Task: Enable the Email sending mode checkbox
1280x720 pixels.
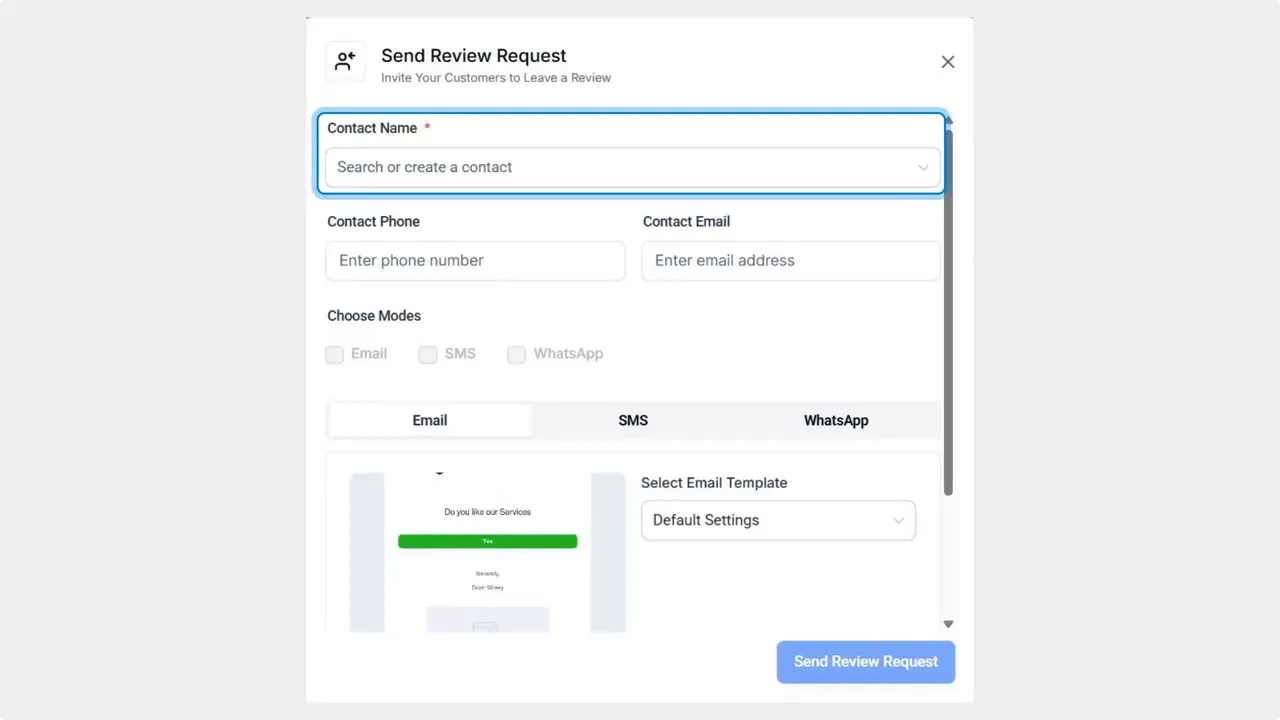Action: (334, 354)
